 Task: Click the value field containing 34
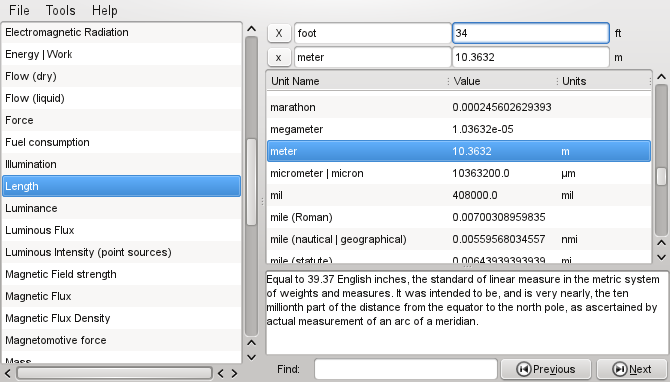(531, 33)
